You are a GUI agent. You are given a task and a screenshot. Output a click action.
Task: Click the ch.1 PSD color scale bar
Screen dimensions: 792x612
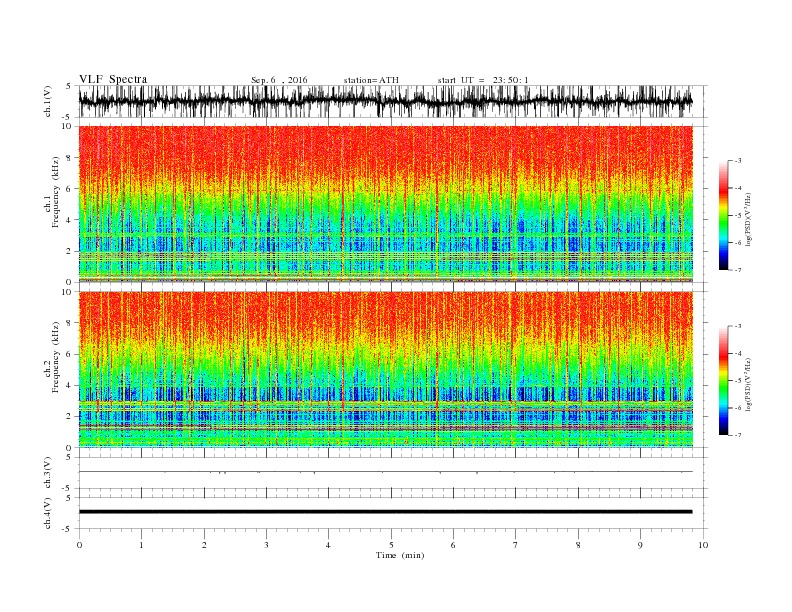(723, 216)
